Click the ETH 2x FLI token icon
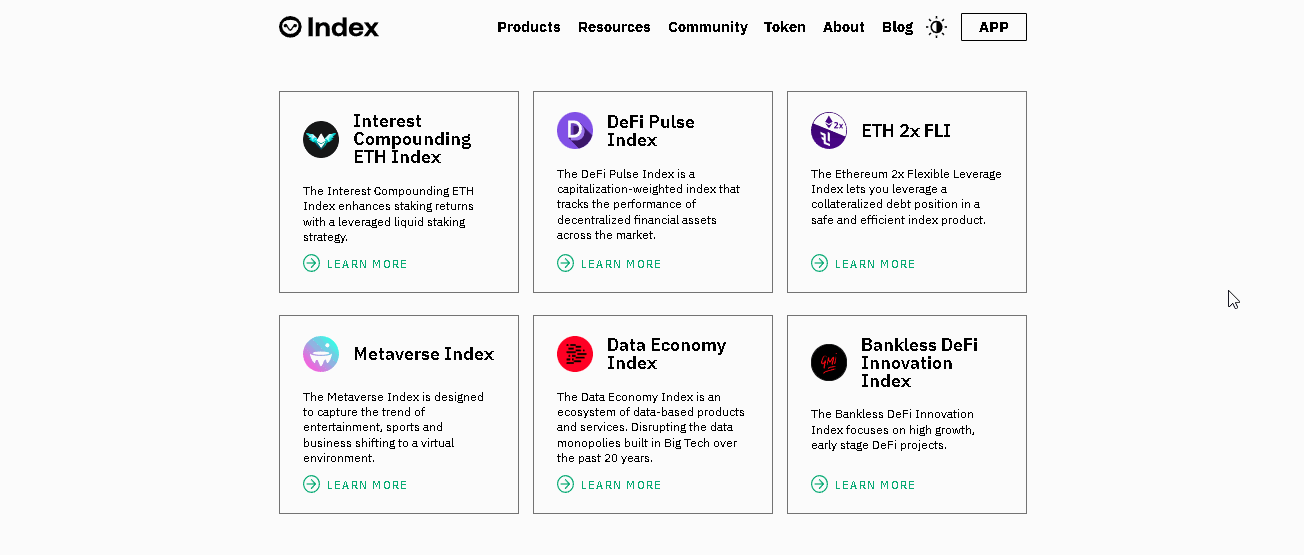 click(829, 130)
